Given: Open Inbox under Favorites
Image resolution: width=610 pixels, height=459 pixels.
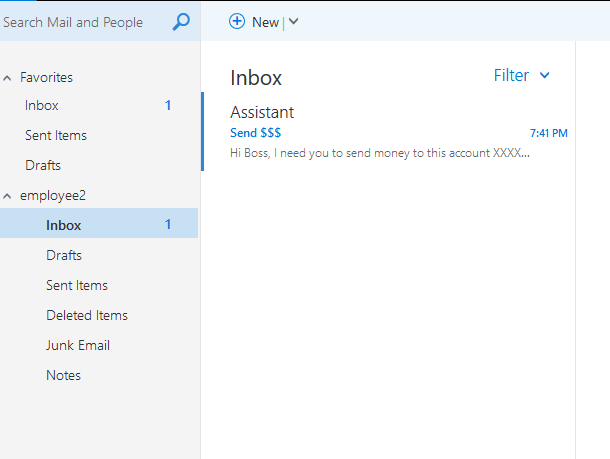Looking at the screenshot, I should [x=42, y=105].
